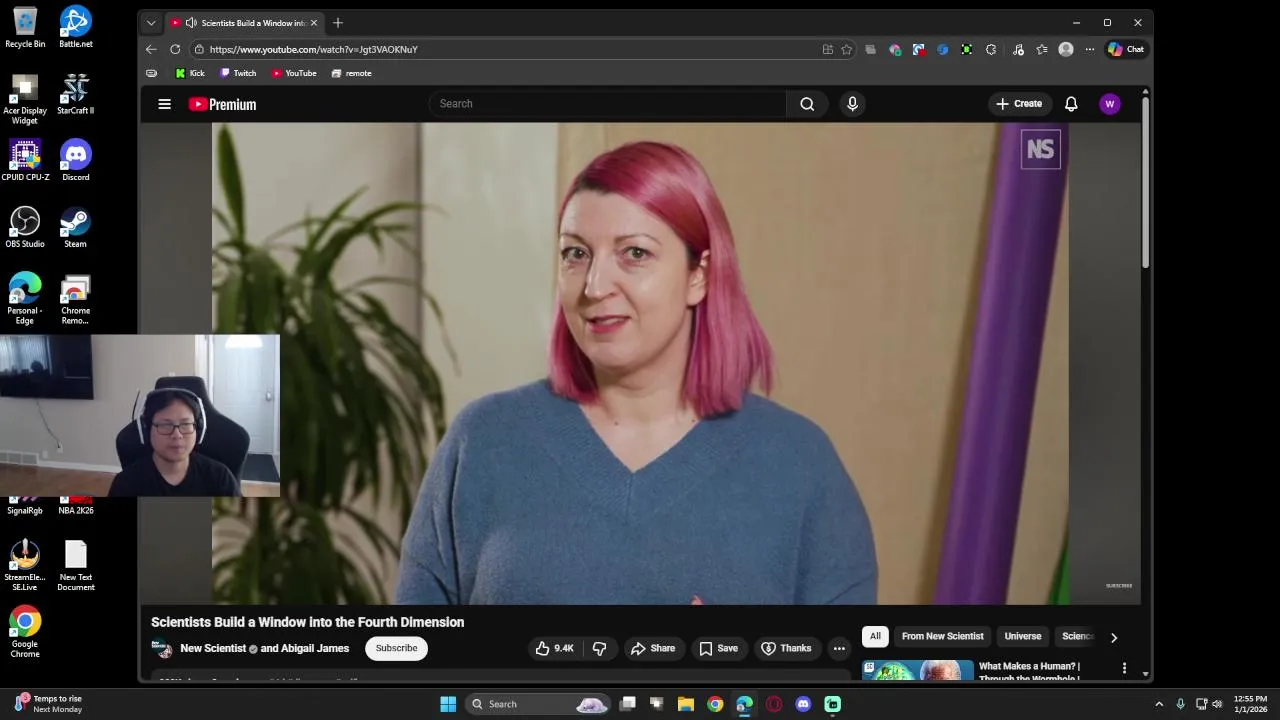The width and height of the screenshot is (1280, 720).
Task: Open the New Scientist channel link
Action: click(x=212, y=648)
